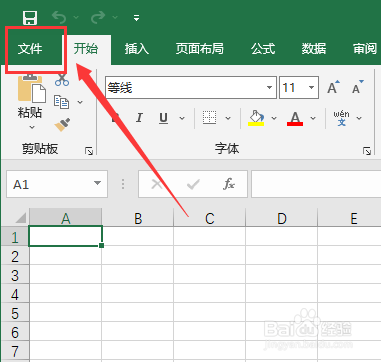Open the Borders dropdown arrow

point(228,118)
